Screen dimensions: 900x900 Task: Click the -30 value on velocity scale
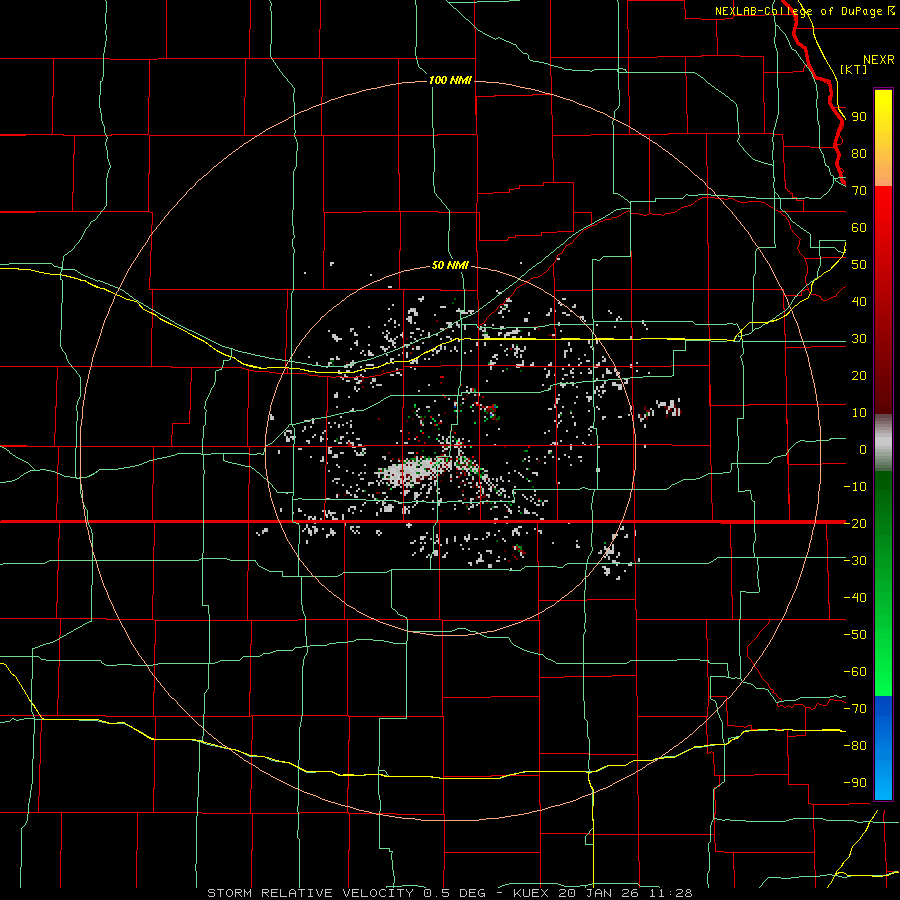855,561
